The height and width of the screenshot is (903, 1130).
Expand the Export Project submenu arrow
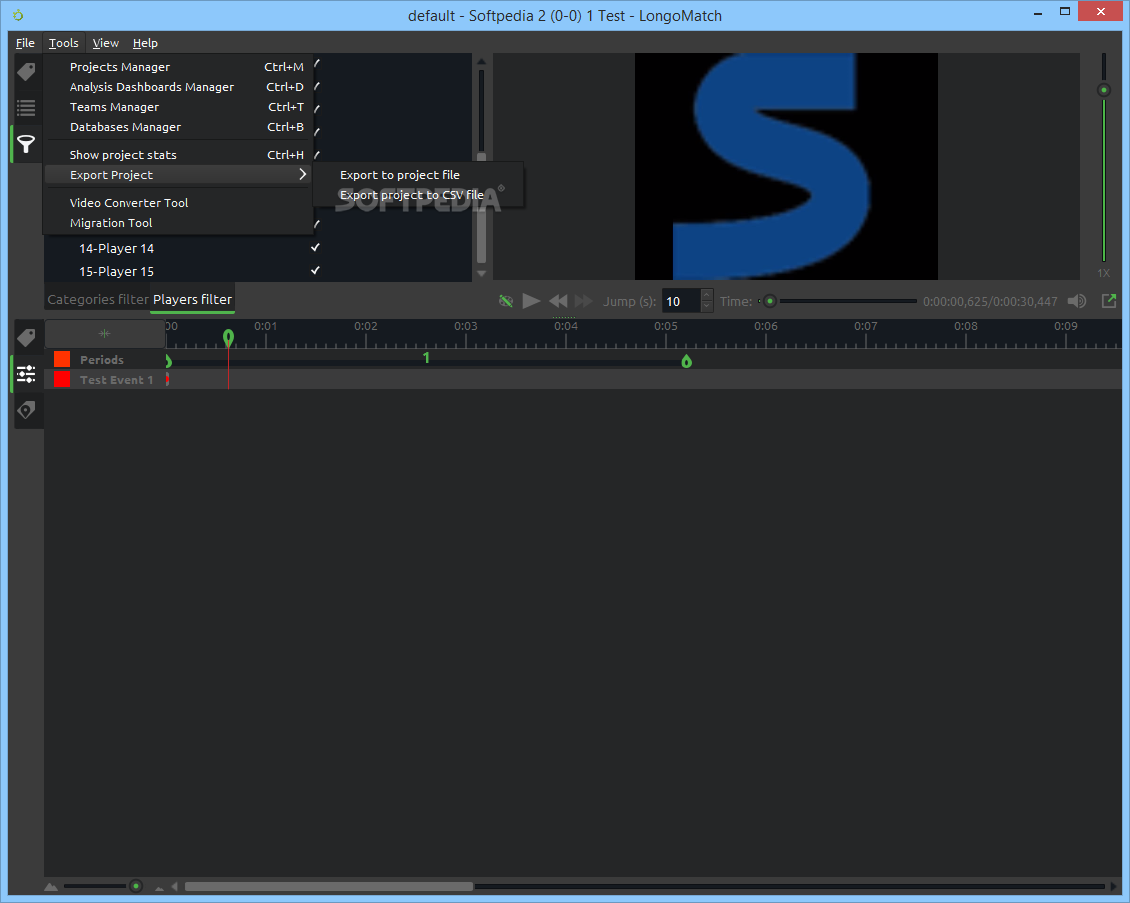pyautogui.click(x=303, y=174)
